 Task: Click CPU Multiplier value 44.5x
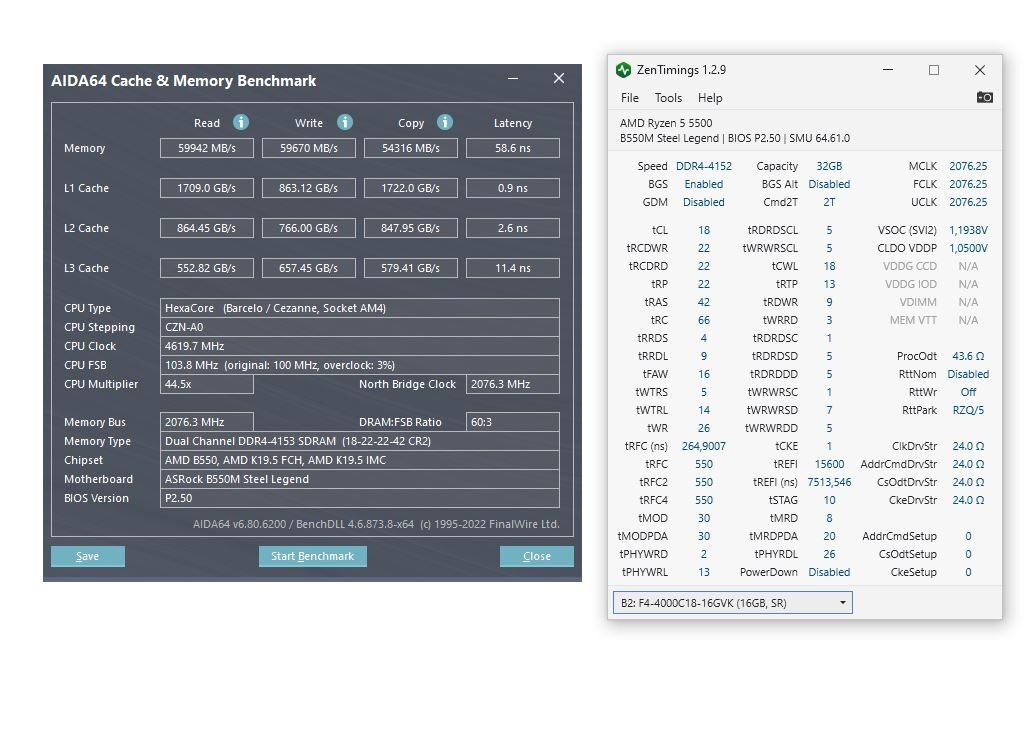(206, 384)
